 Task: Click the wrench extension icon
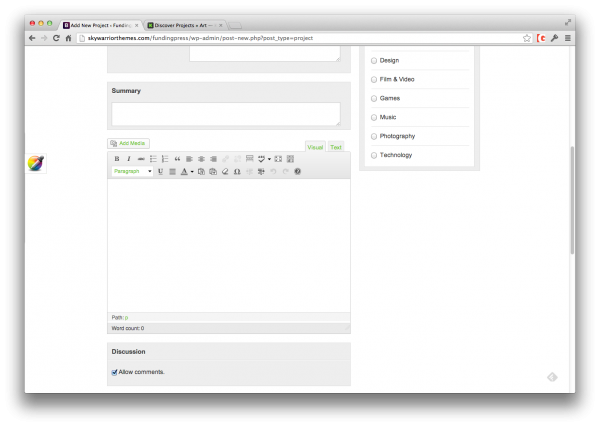click(x=554, y=38)
